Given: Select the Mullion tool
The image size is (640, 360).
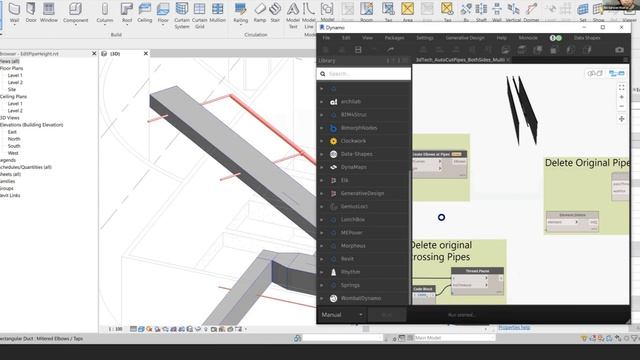Looking at the screenshot, I should point(218,12).
